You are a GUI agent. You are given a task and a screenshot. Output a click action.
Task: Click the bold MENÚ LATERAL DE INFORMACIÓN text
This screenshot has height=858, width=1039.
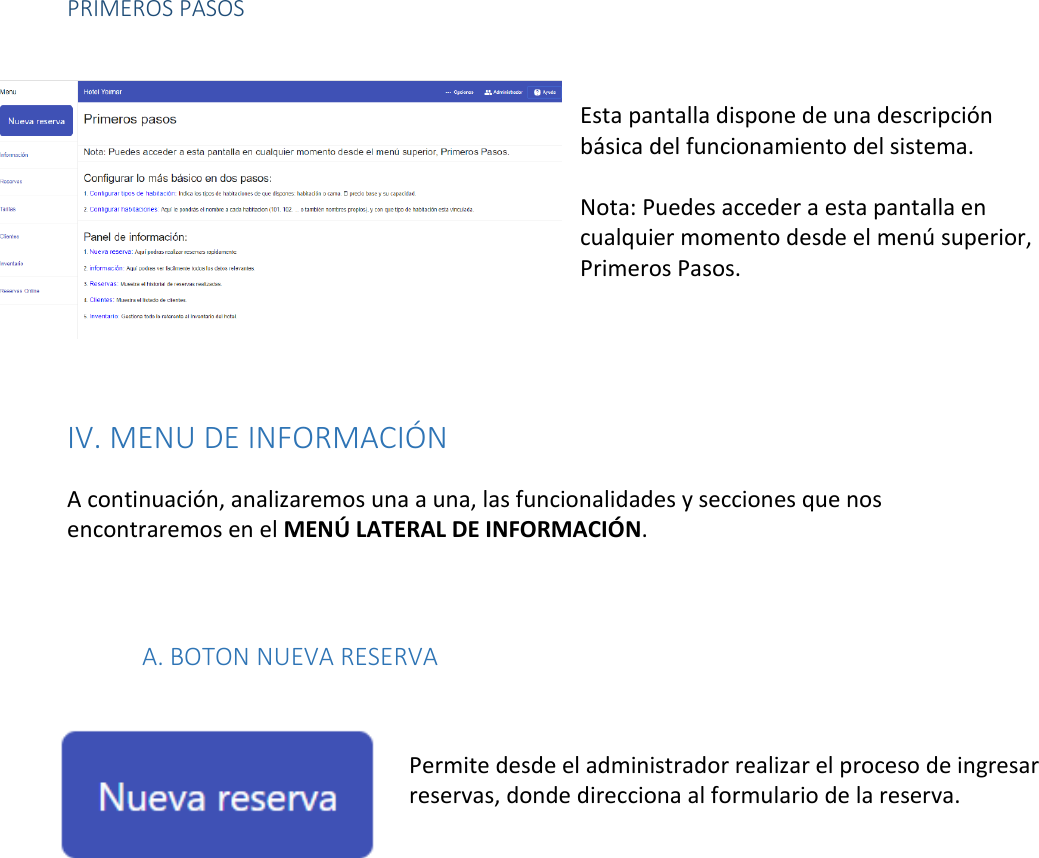pos(463,529)
